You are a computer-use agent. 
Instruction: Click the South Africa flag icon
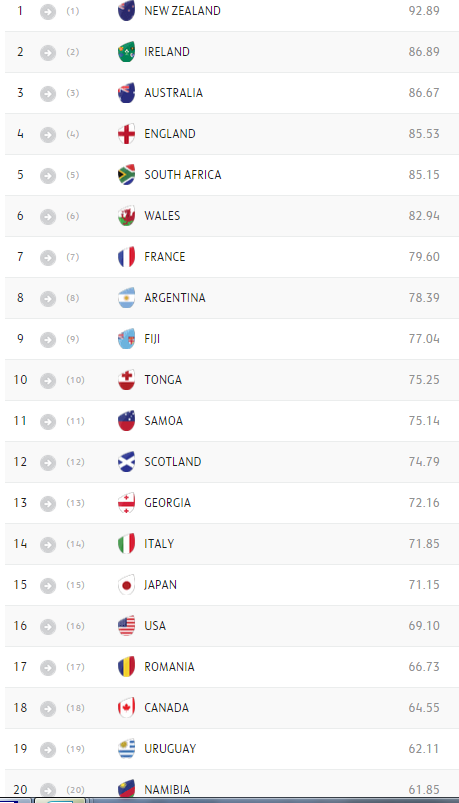coord(127,175)
